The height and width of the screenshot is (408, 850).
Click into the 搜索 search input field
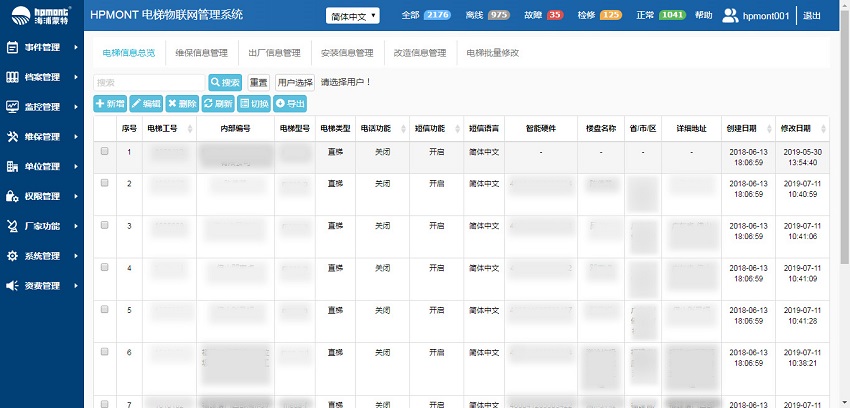(x=149, y=82)
